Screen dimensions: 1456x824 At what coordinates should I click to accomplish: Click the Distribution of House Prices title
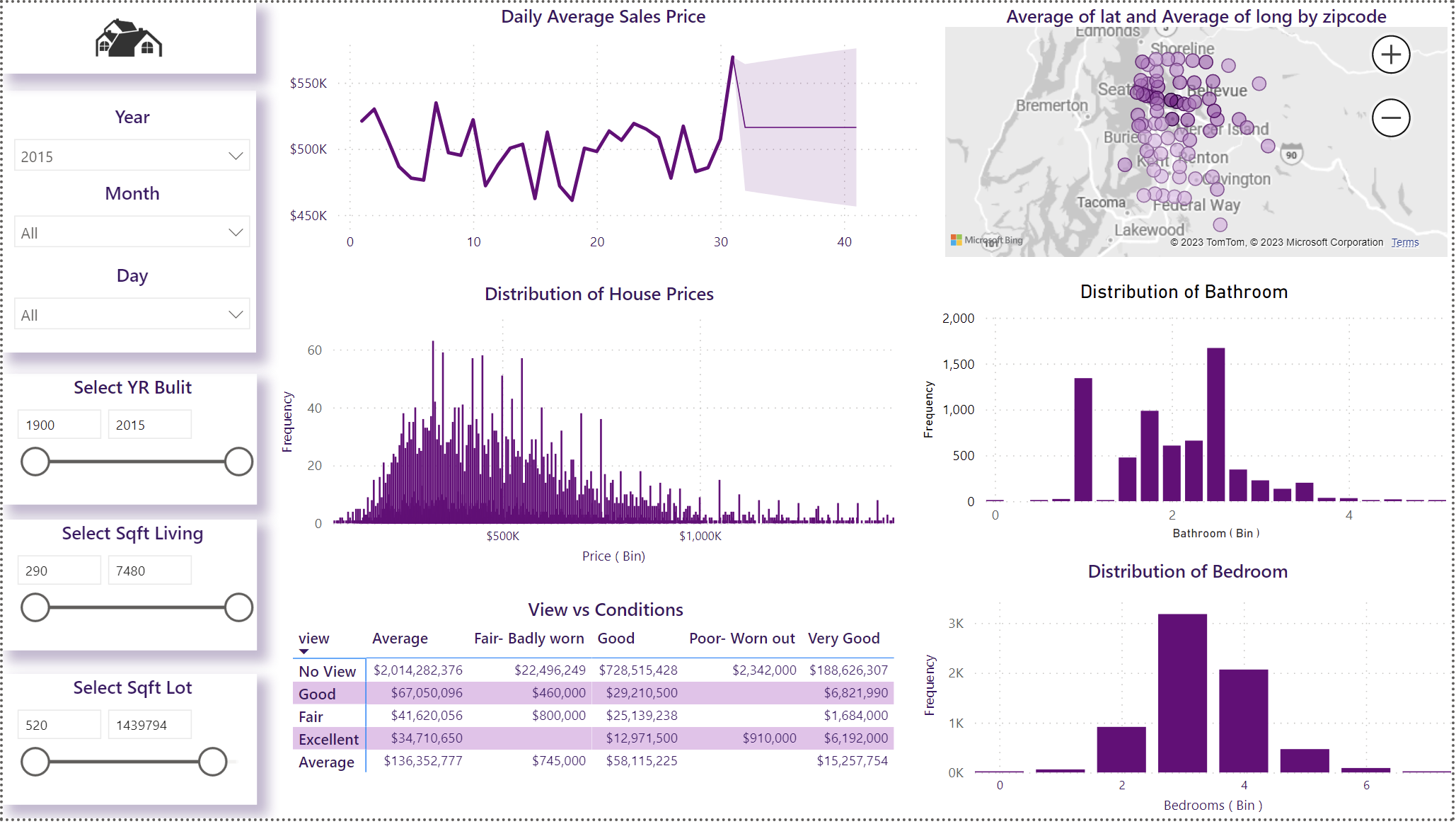(599, 294)
